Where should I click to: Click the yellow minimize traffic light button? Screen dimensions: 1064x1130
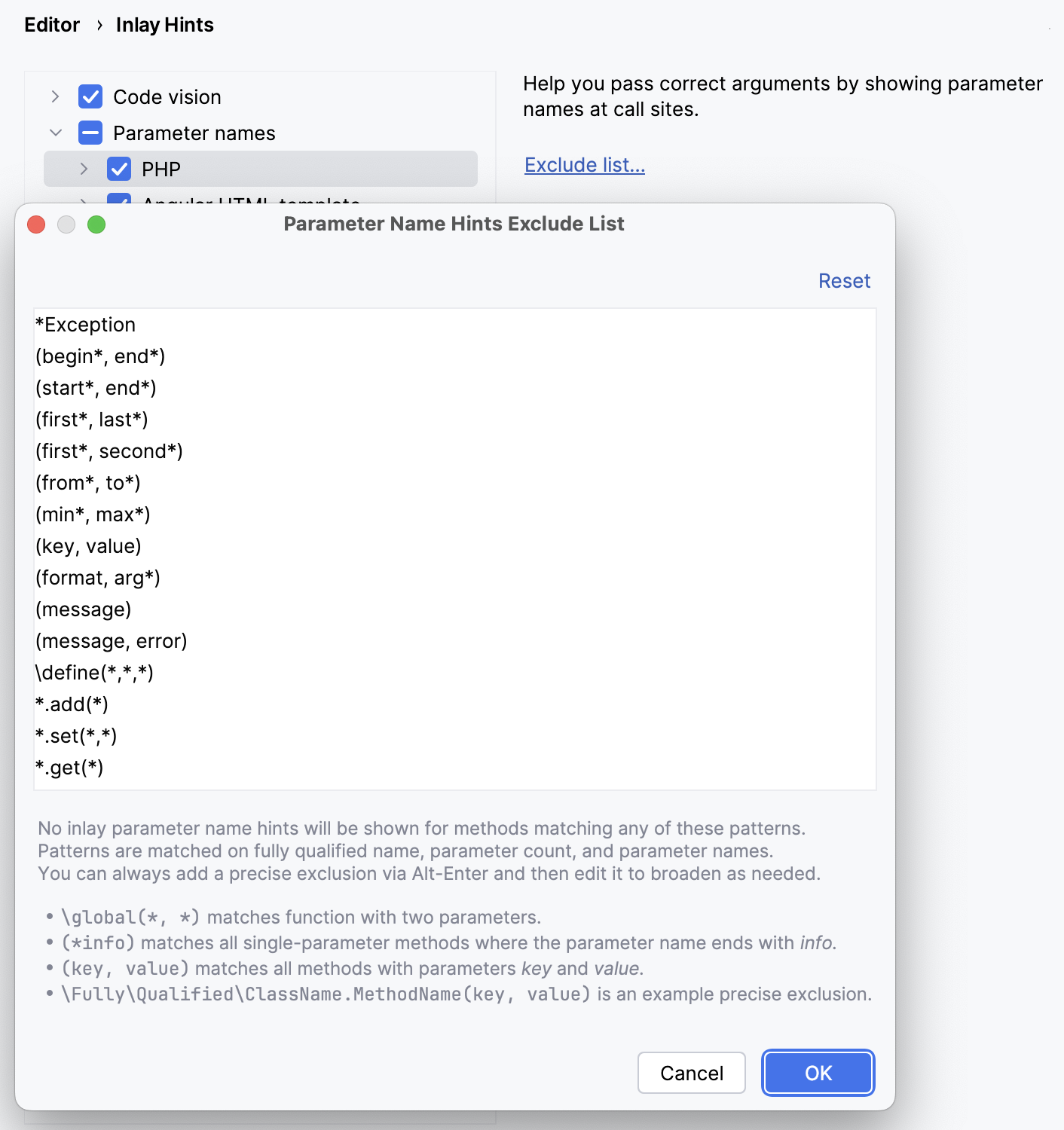coord(66,224)
